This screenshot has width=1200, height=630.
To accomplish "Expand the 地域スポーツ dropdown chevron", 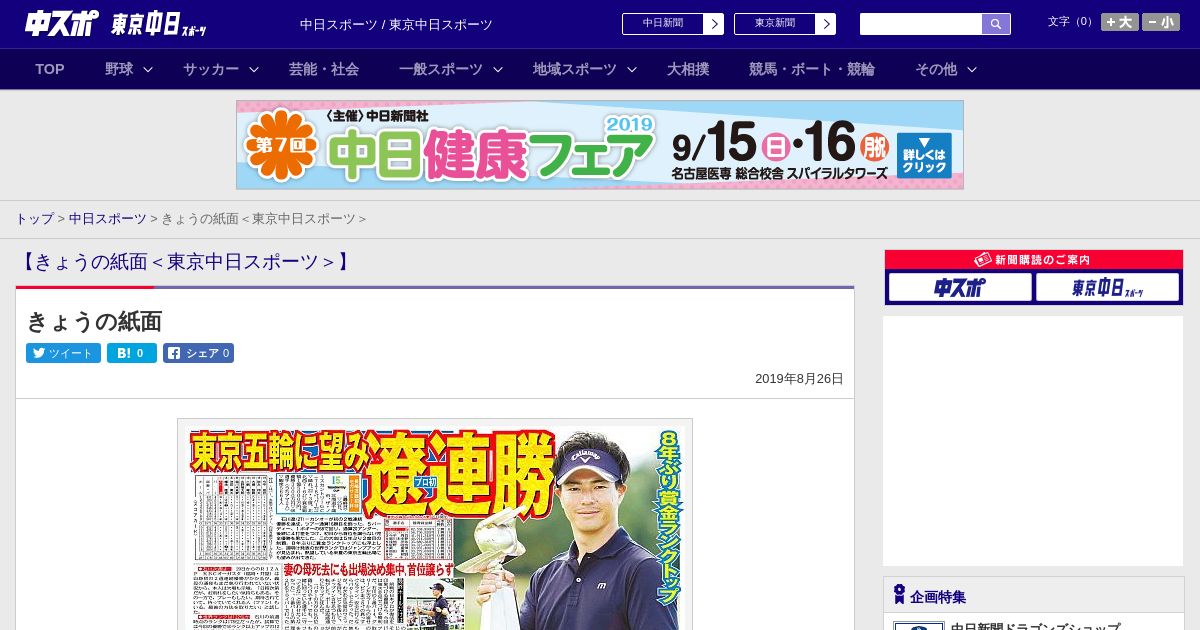I will (632, 69).
